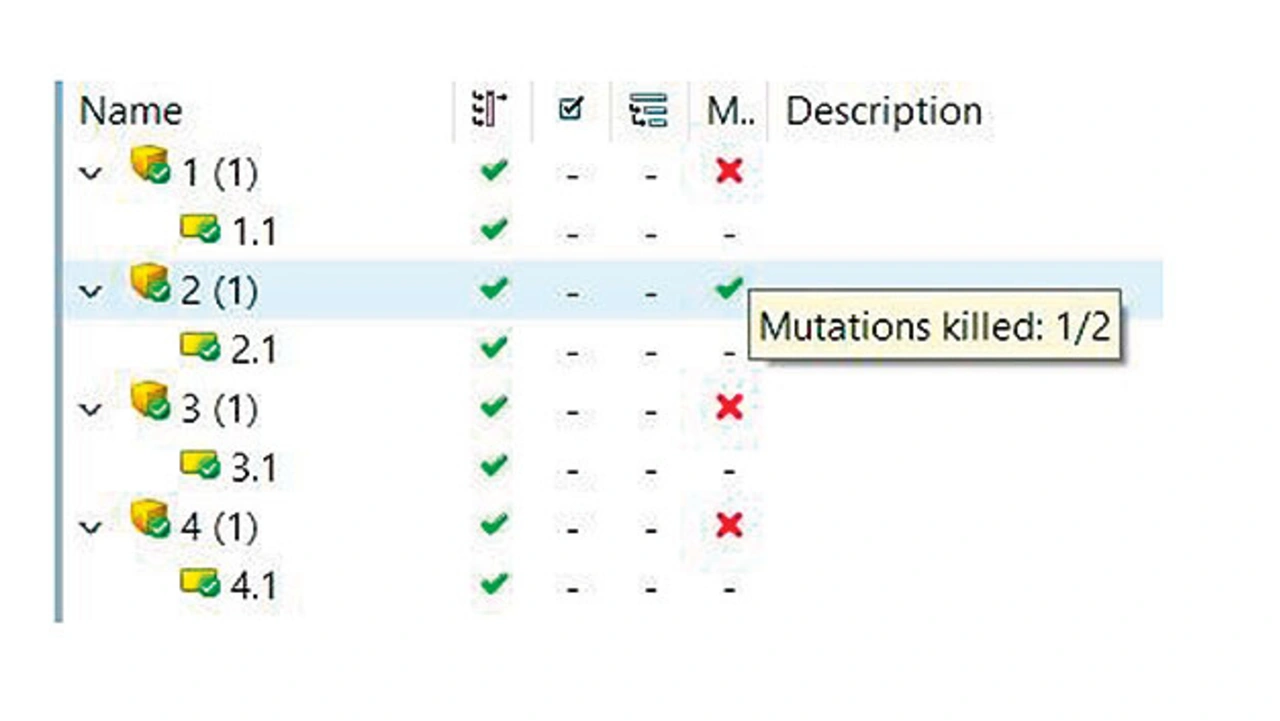Viewport: 1280px width, 721px height.
Task: Click the test case icon beside 1.1
Action: pos(200,230)
